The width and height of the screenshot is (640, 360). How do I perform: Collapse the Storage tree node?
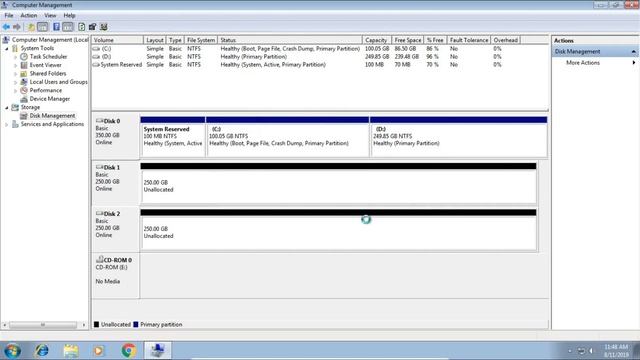click(x=7, y=107)
